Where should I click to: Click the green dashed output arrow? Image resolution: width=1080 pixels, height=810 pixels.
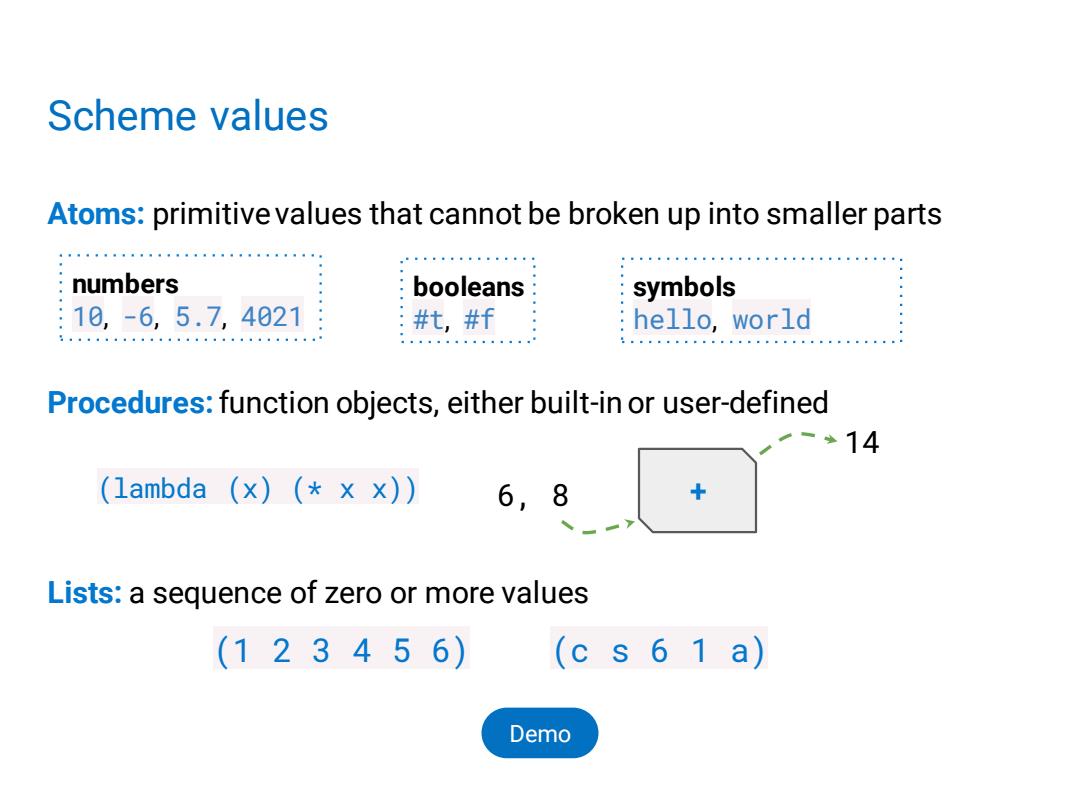pyautogui.click(x=798, y=442)
